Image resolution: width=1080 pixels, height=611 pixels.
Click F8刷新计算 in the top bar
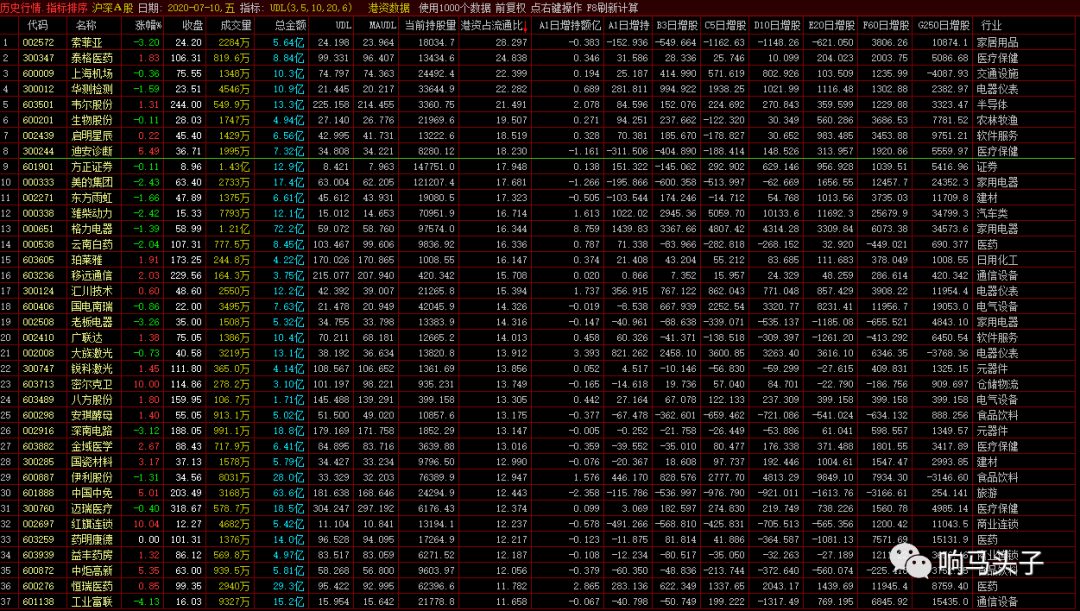pyautogui.click(x=612, y=8)
